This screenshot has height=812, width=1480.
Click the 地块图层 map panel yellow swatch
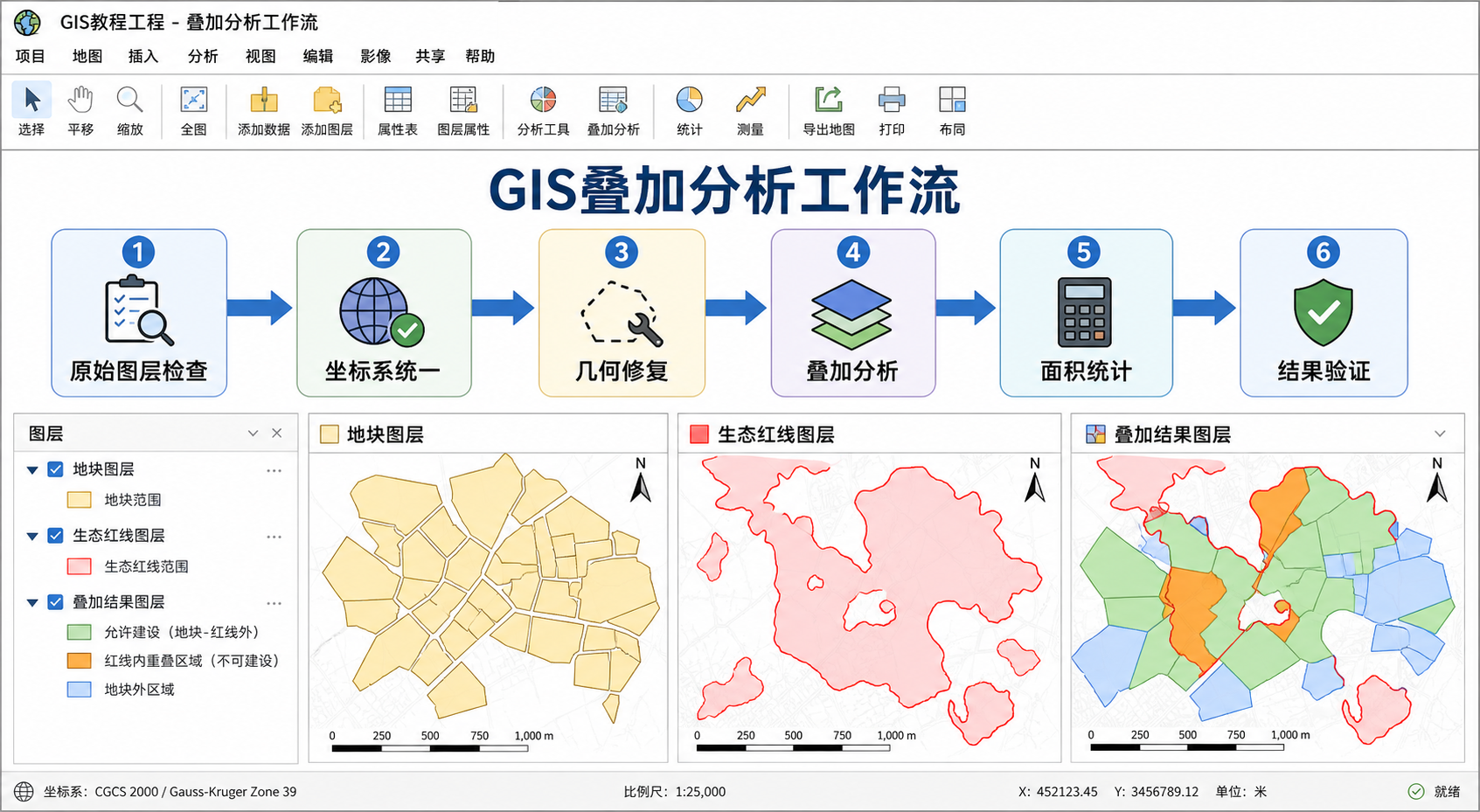[330, 434]
